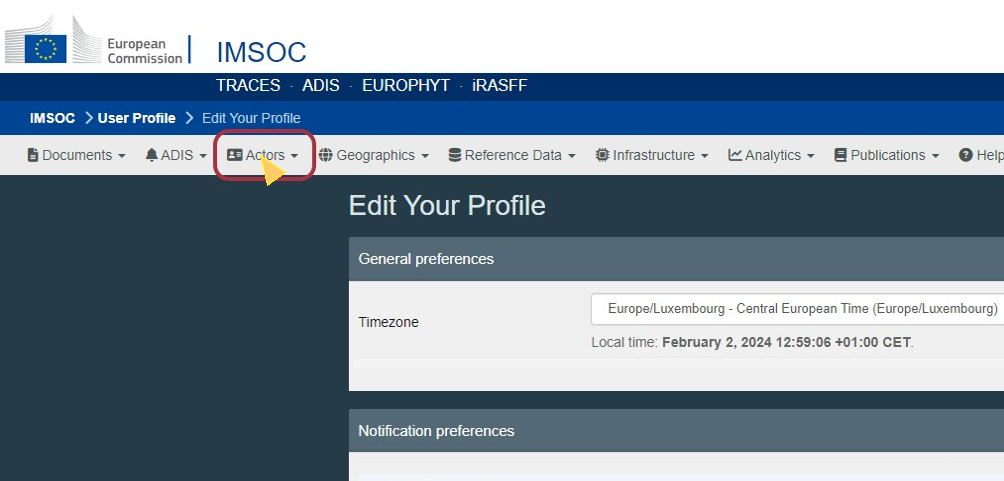Go to TRACES module link
This screenshot has height=481, width=1004.
point(248,86)
